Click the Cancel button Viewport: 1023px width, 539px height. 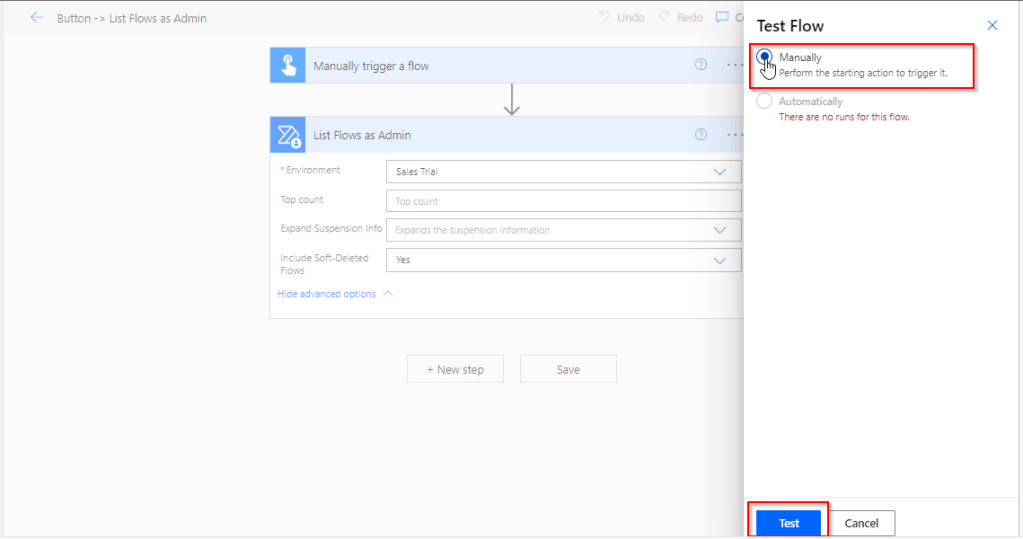point(861,523)
